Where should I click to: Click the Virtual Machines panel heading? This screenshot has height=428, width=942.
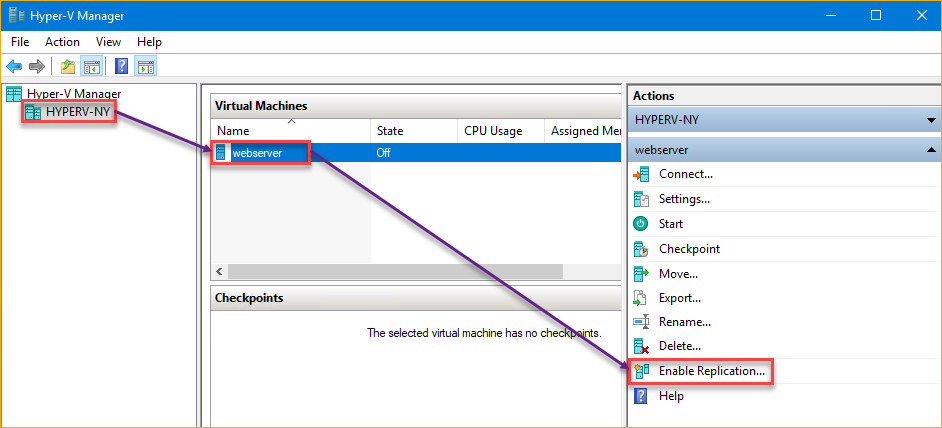tap(261, 106)
